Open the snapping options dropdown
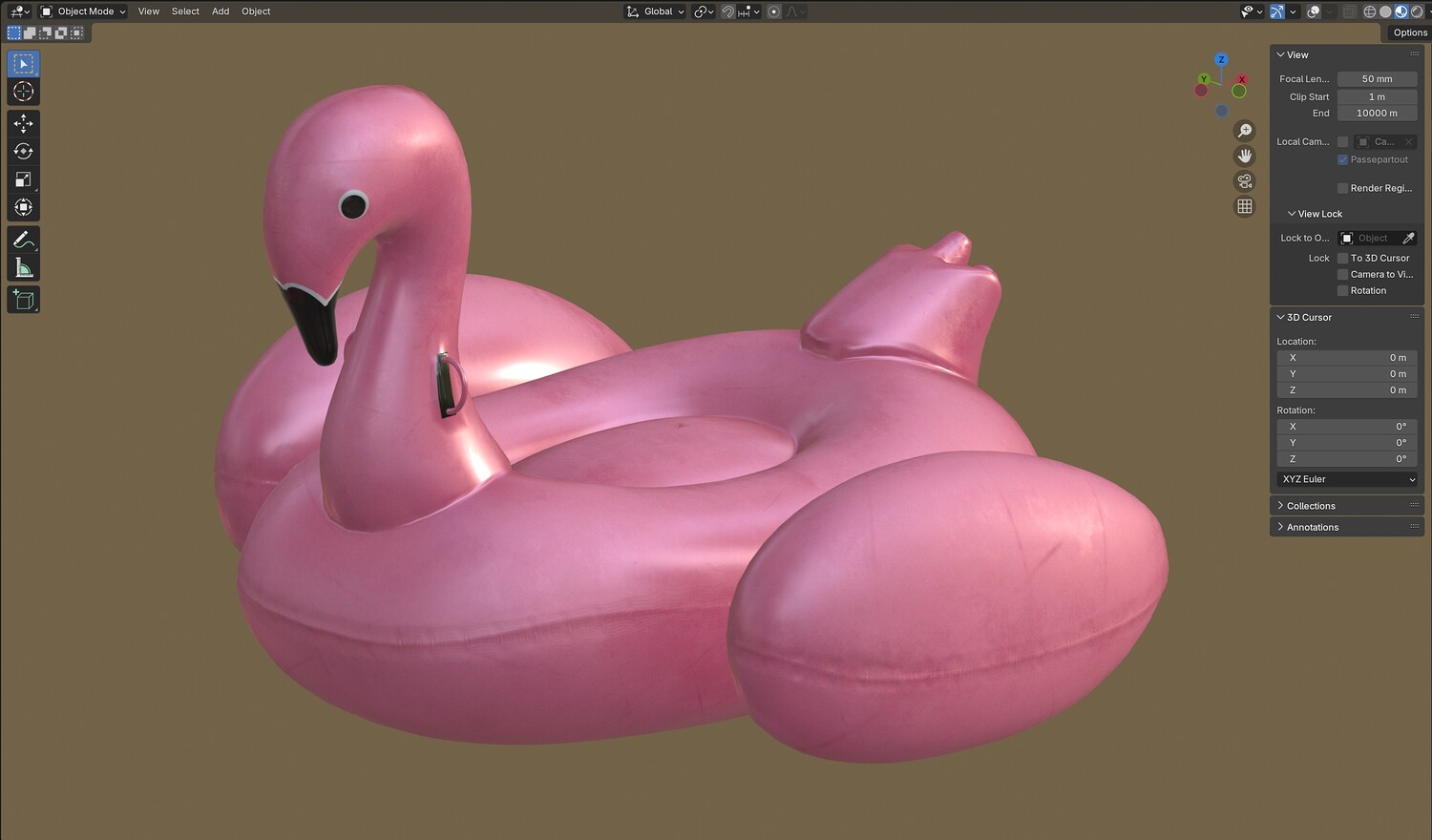The image size is (1432, 840). click(x=748, y=11)
